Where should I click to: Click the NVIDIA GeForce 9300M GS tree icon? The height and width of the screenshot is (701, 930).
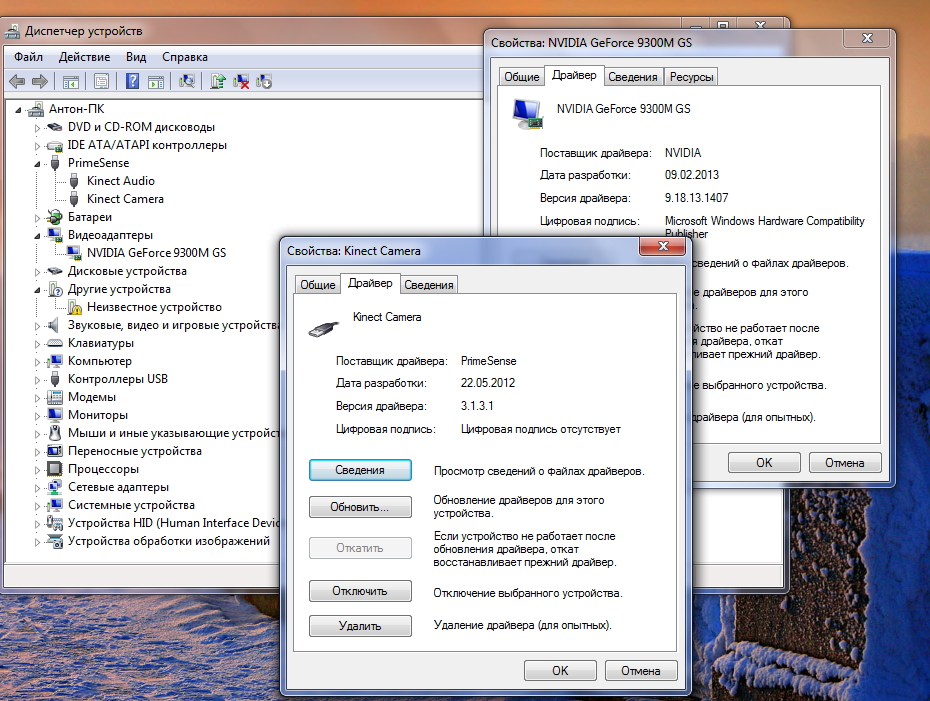tap(74, 253)
